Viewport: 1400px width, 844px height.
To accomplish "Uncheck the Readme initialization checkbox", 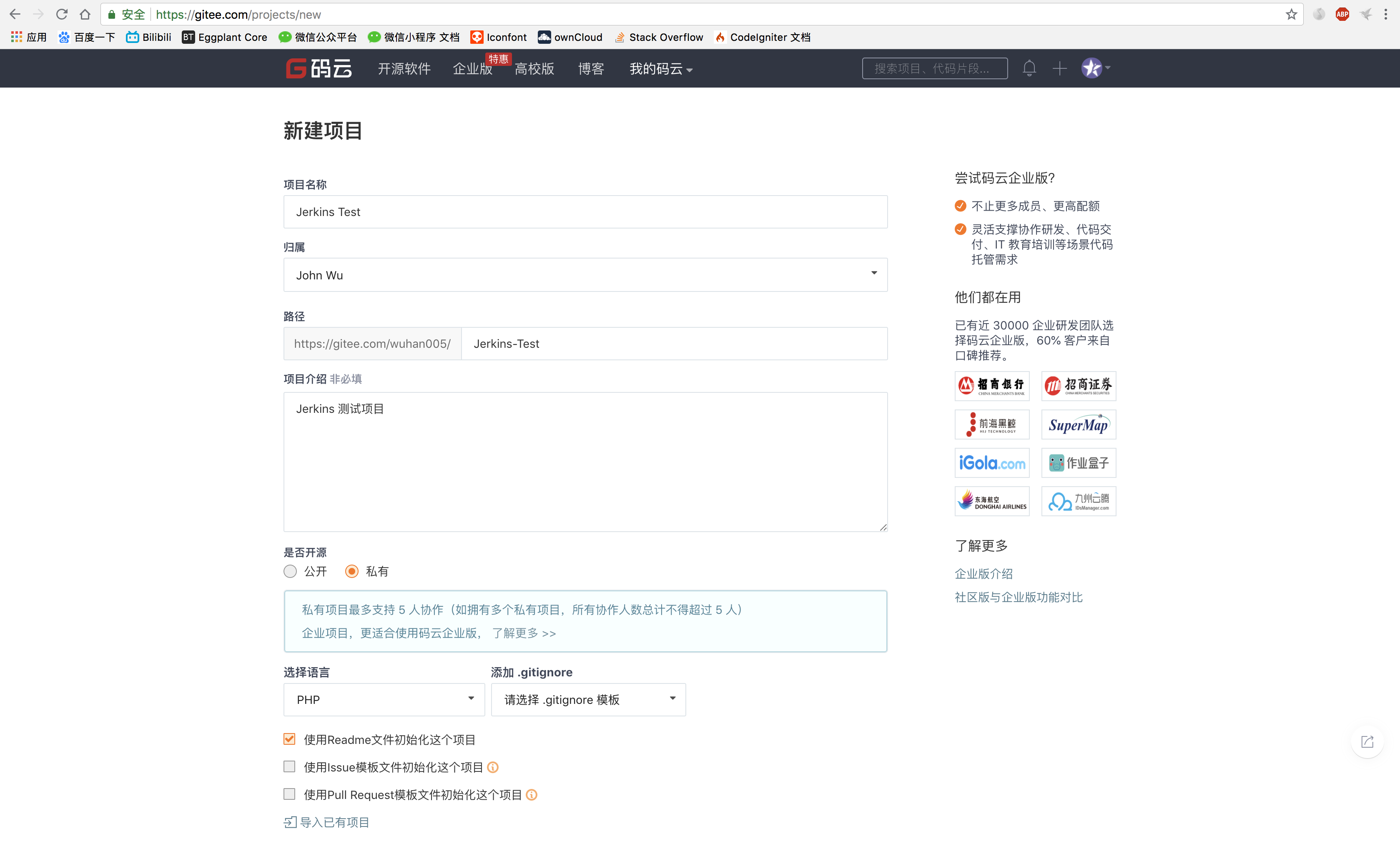I will point(290,739).
